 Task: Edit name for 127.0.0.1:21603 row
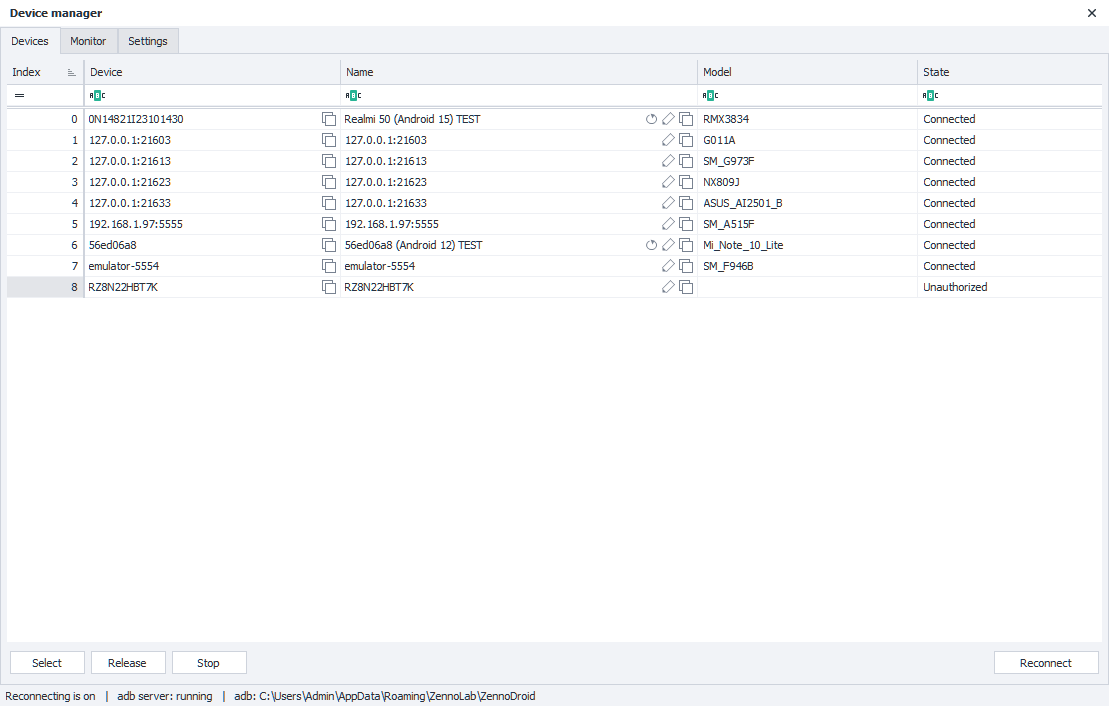click(x=668, y=140)
